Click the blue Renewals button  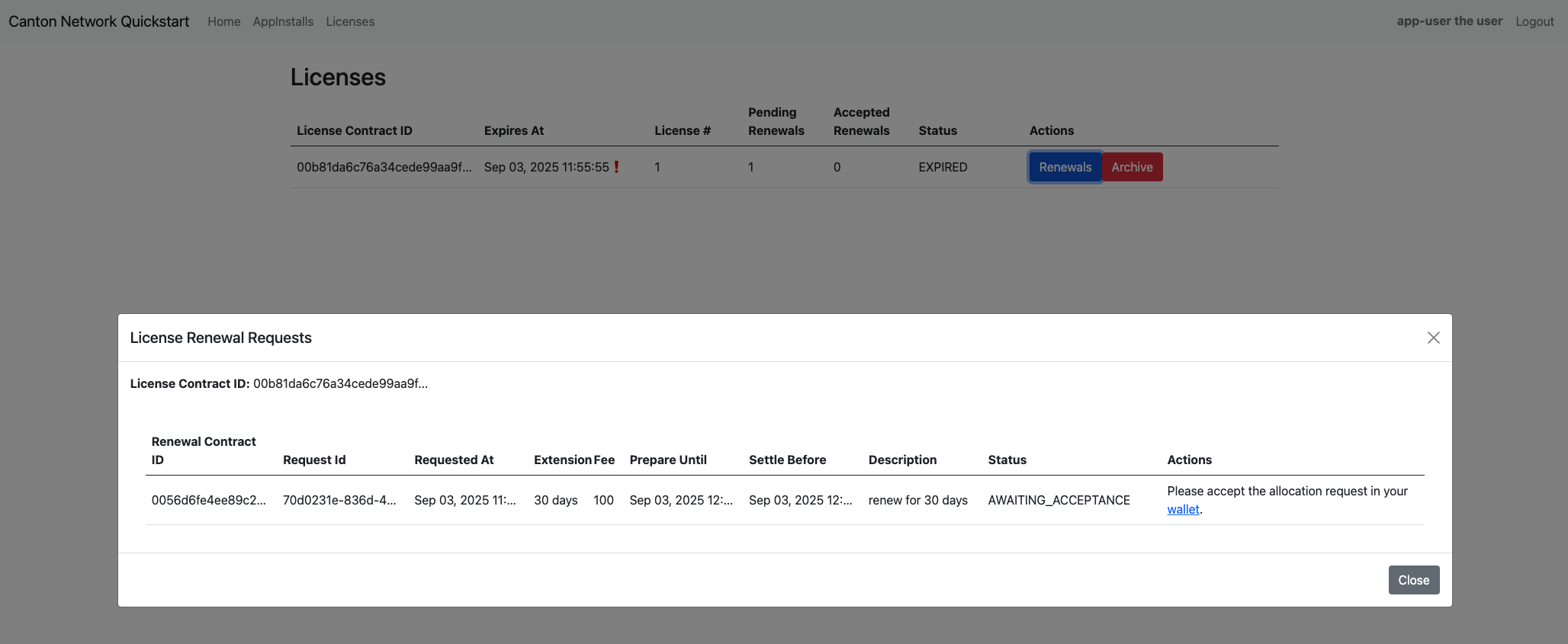click(1065, 167)
